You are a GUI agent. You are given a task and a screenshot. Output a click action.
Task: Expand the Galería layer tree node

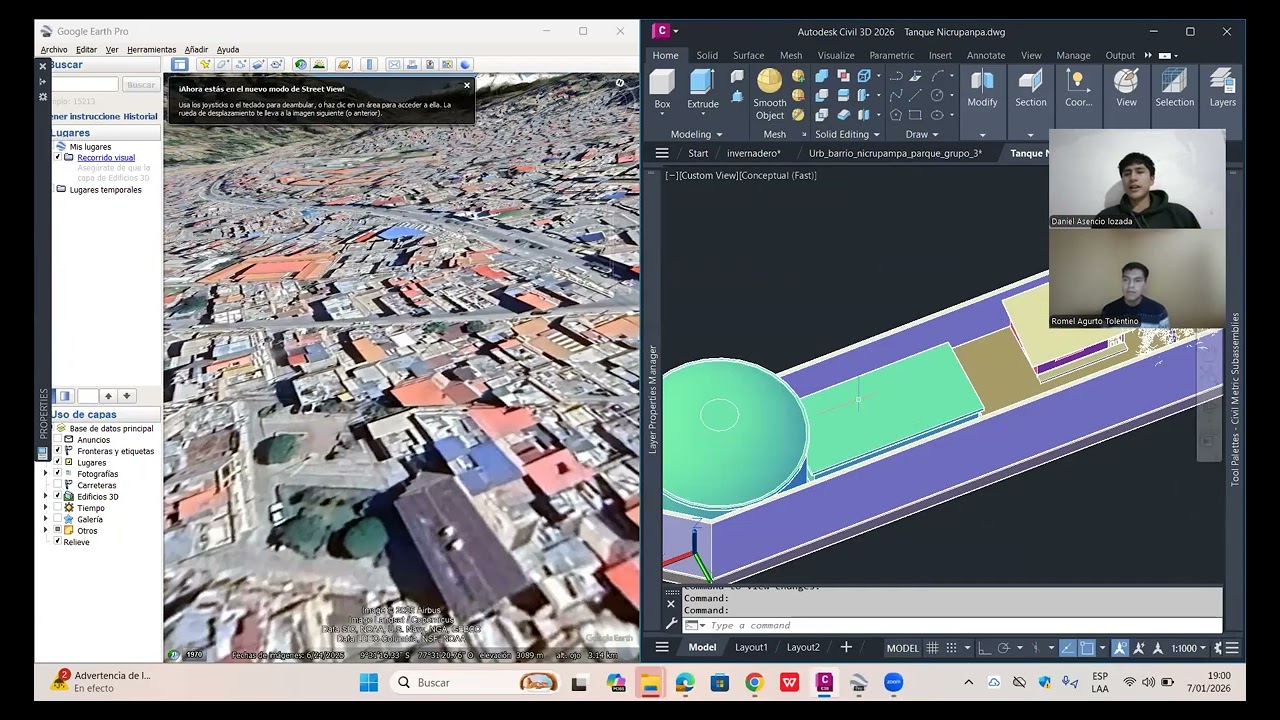tap(45, 520)
